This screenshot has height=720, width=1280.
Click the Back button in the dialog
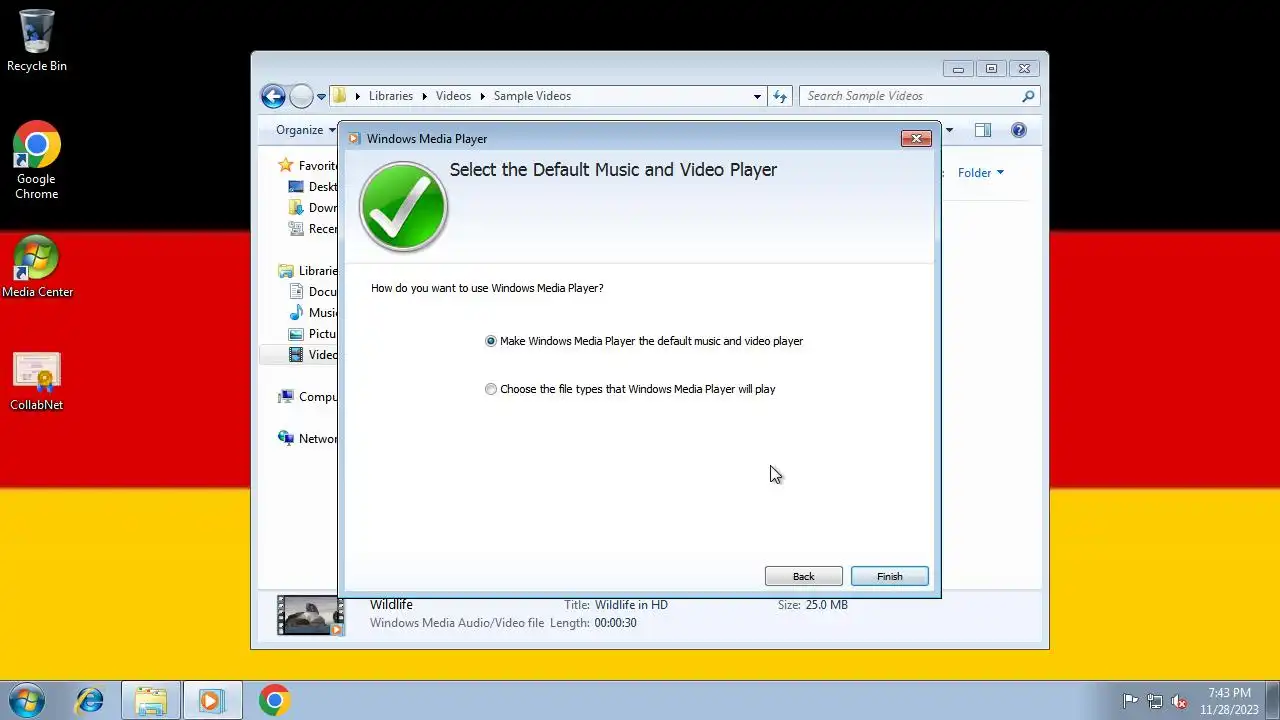click(x=803, y=576)
